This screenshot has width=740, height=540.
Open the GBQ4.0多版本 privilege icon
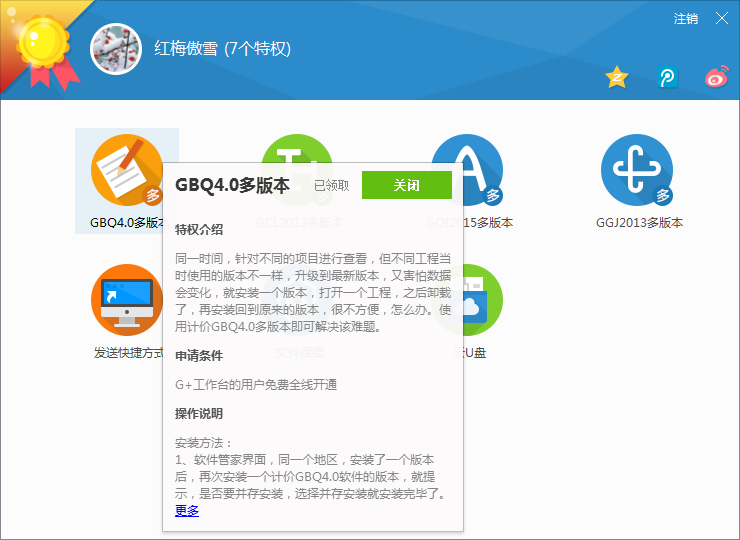pyautogui.click(x=126, y=169)
